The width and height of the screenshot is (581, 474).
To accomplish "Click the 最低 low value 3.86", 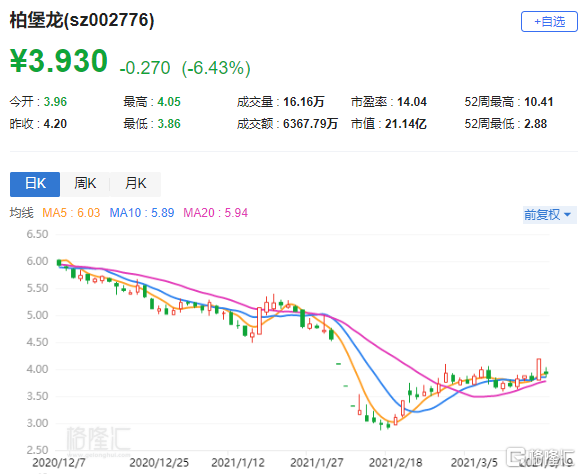I will 169,124.
